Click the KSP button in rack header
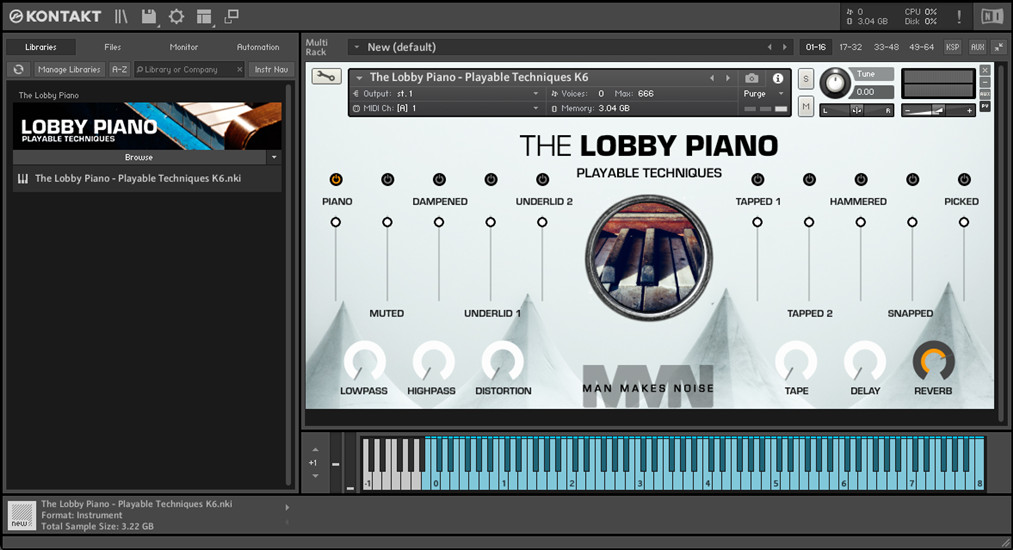The image size is (1013, 550). (x=952, y=47)
